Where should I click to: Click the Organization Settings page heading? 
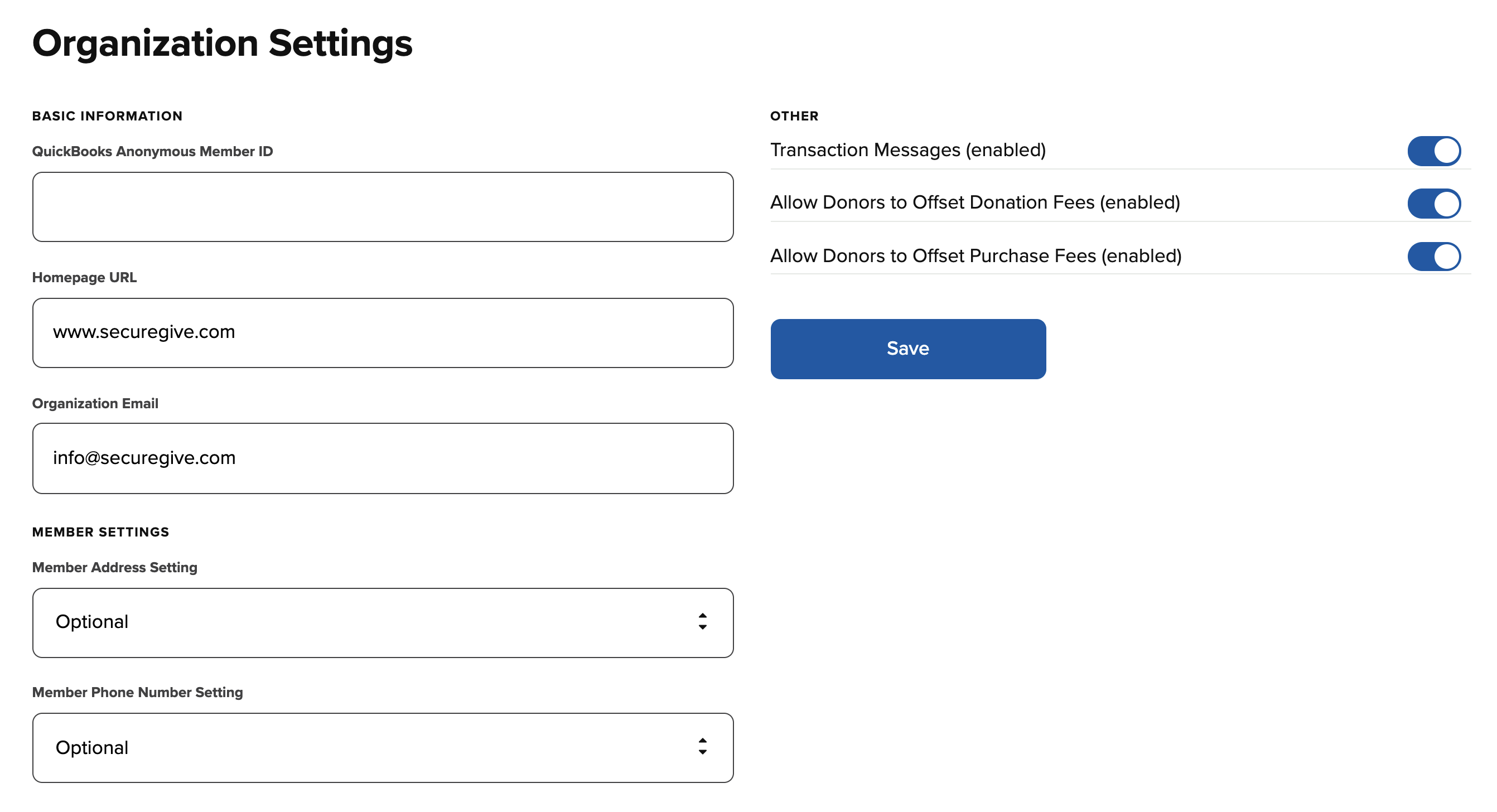point(222,43)
